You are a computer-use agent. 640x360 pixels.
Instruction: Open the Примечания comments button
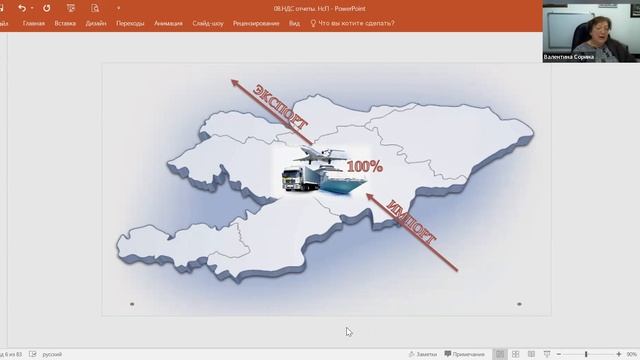tap(464, 354)
